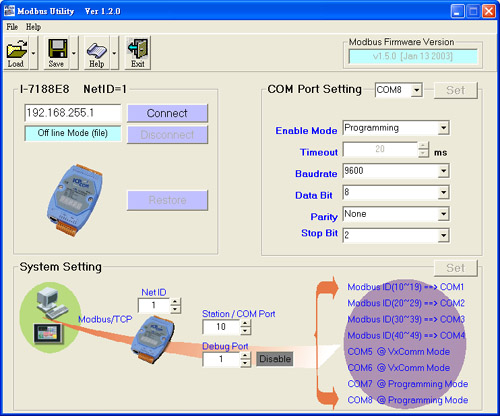Click the Disable debug port button

[x=275, y=359]
